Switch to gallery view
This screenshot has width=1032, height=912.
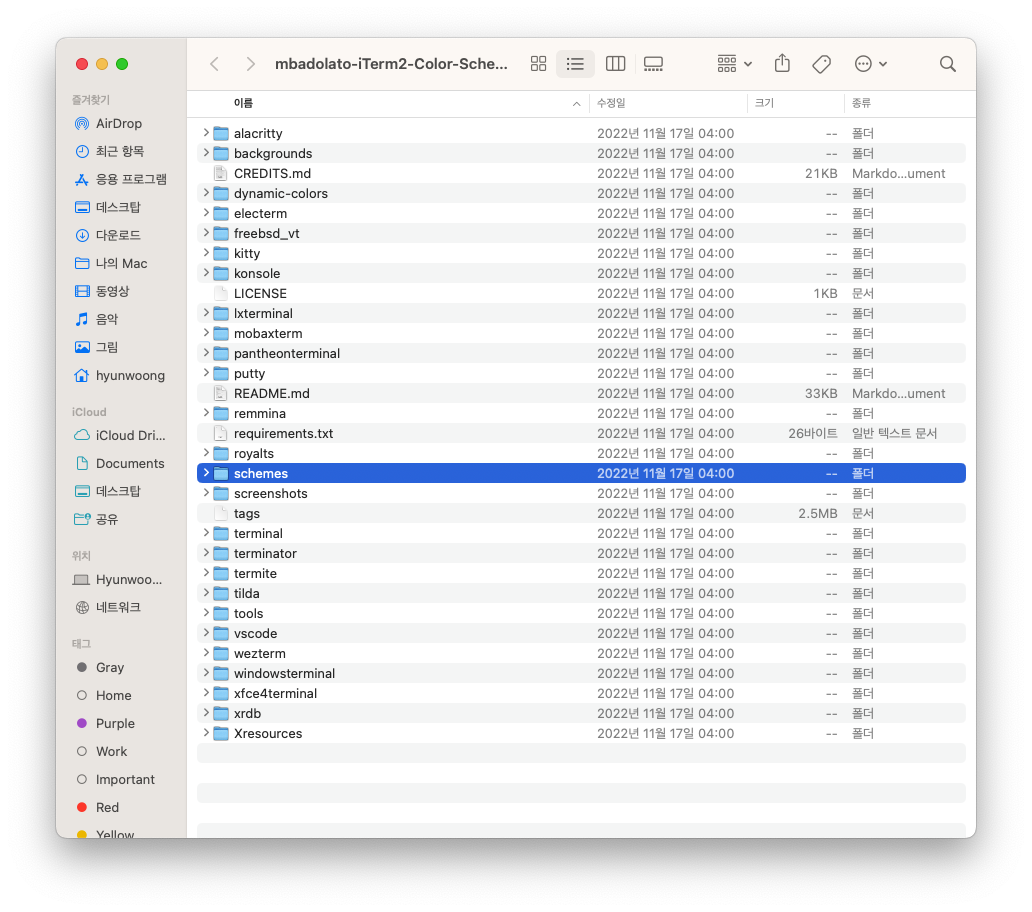tap(653, 64)
